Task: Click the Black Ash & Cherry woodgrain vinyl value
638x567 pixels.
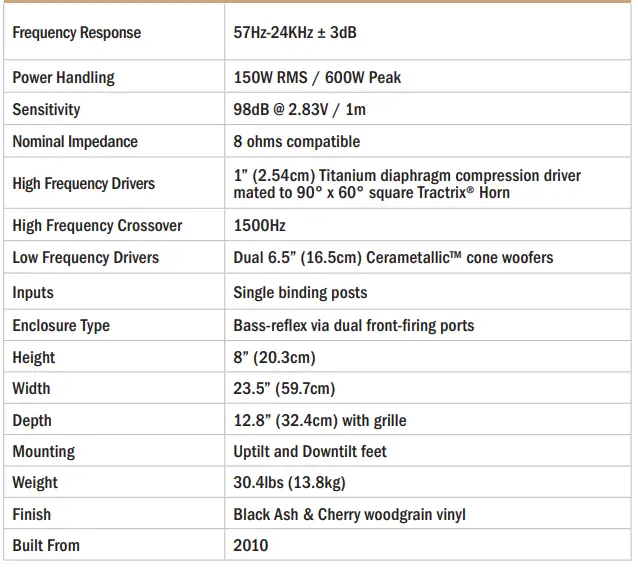Action: click(x=349, y=514)
